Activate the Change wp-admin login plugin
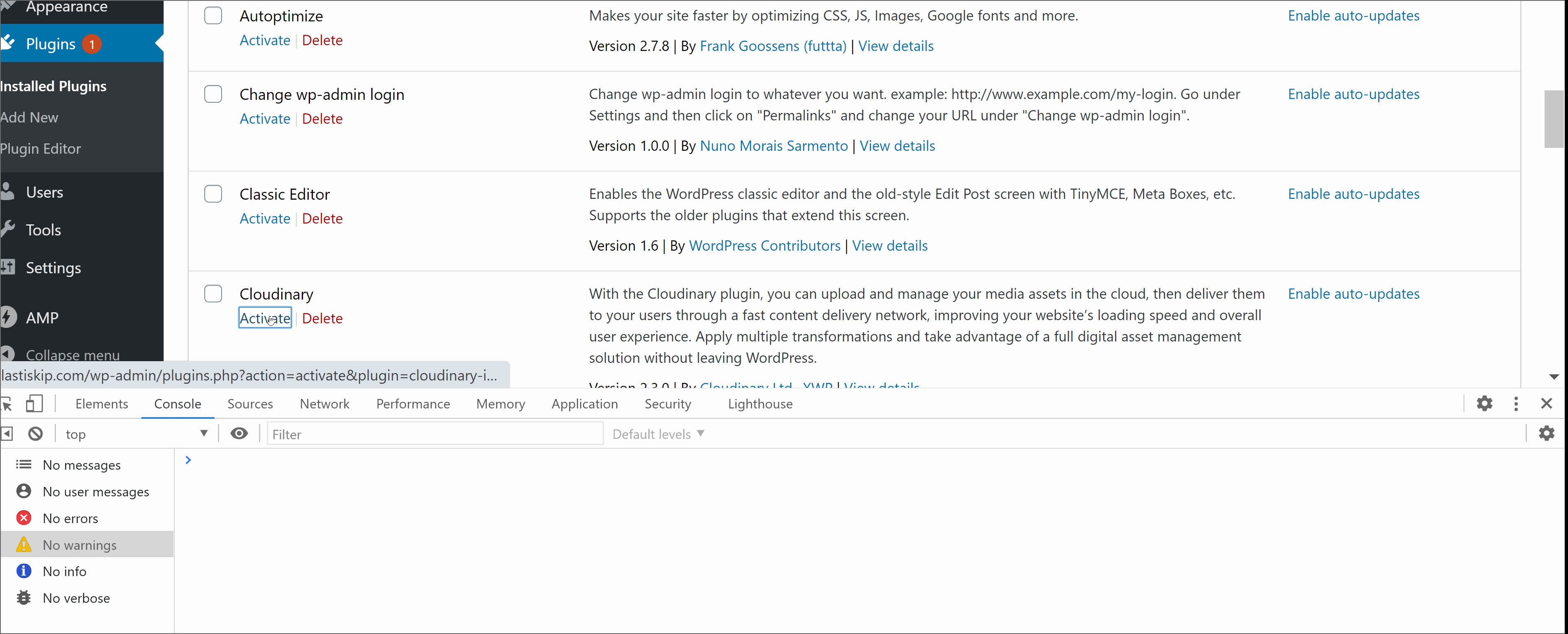The image size is (1568, 634). pos(265,118)
